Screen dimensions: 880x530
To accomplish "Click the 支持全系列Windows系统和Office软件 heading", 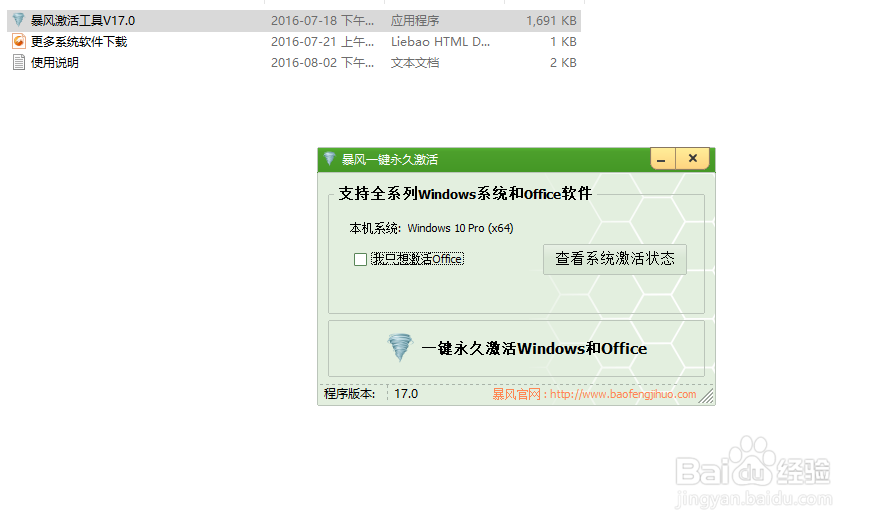I will 465,194.
